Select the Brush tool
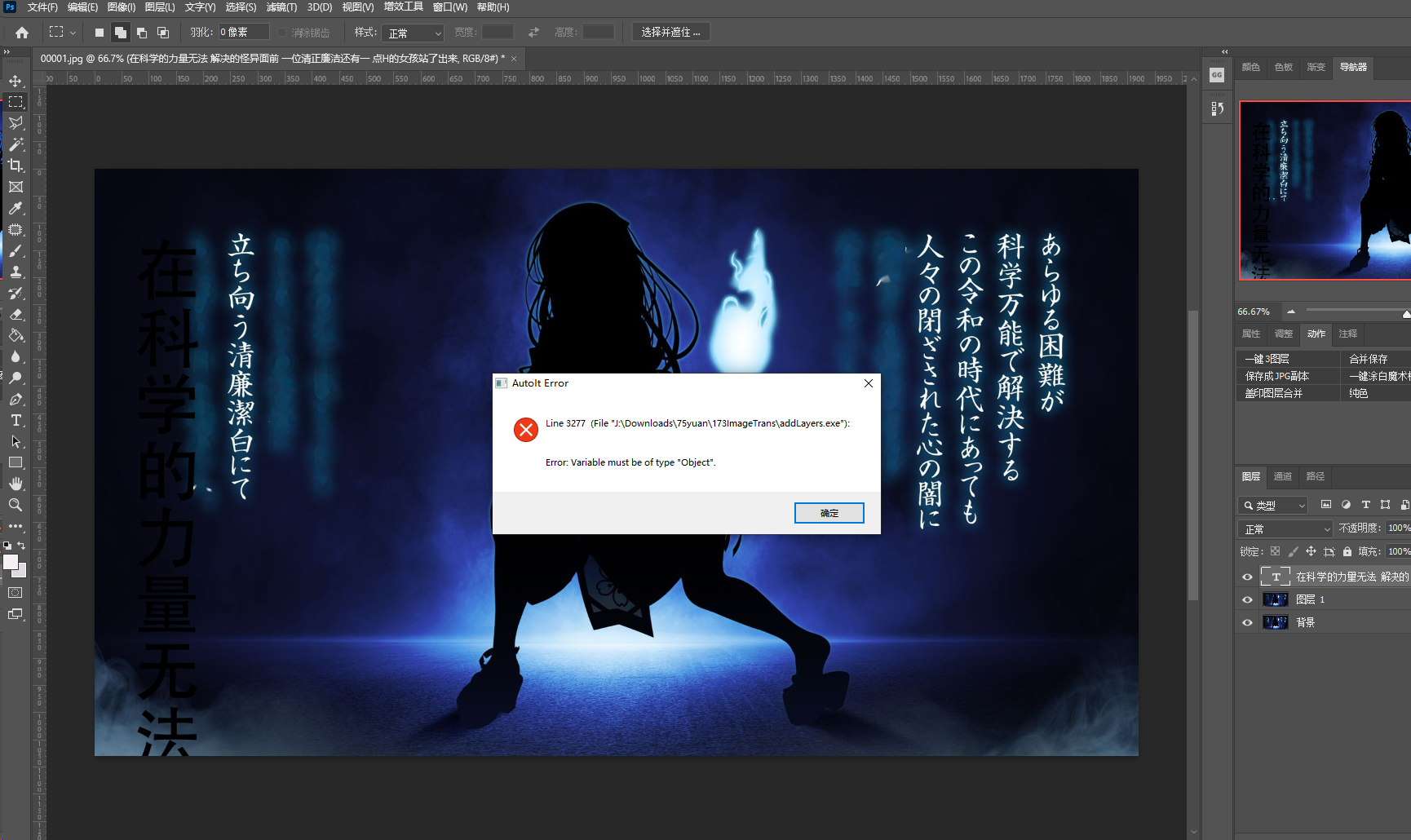 coord(15,250)
